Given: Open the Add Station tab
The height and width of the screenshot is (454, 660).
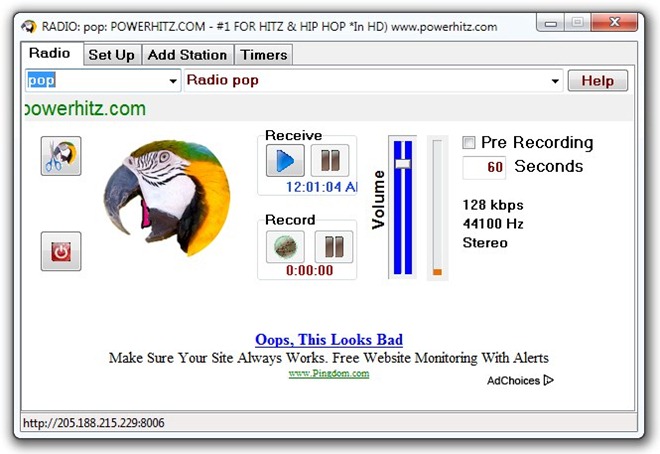Looking at the screenshot, I should [187, 55].
